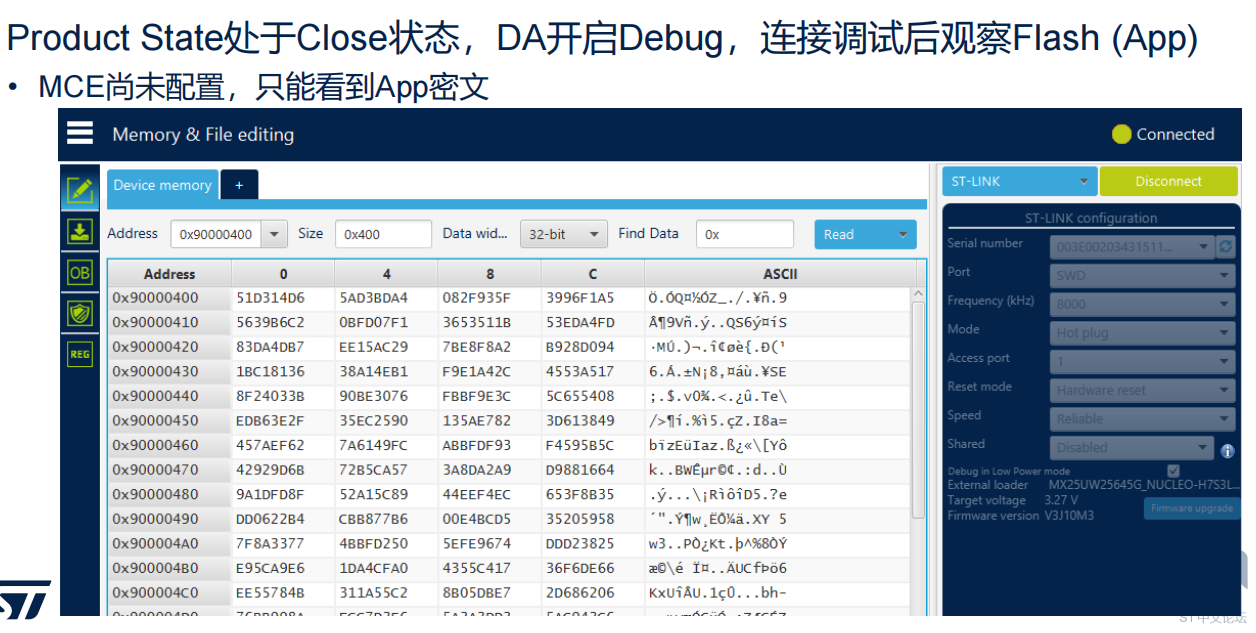Click the green Connected status indicator

pos(1122,134)
